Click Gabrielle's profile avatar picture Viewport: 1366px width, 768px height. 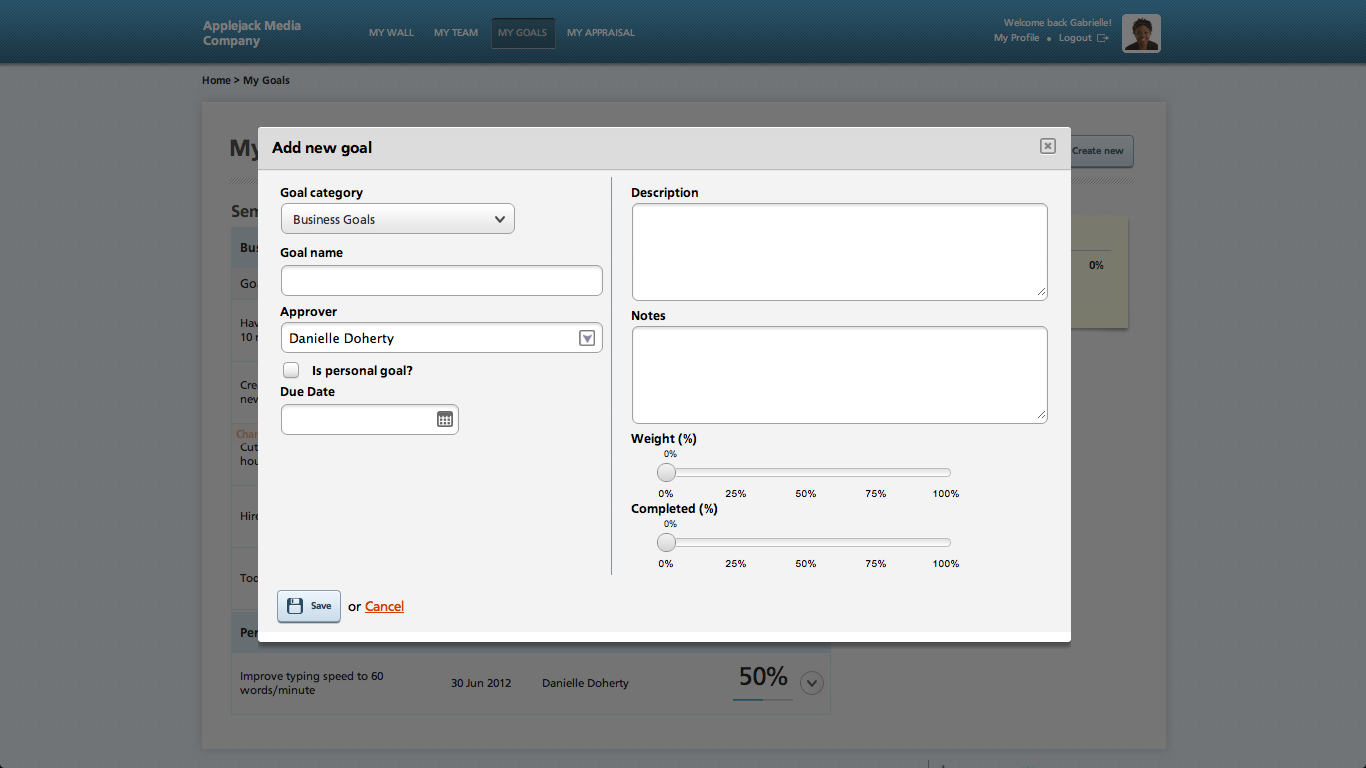tap(1141, 33)
